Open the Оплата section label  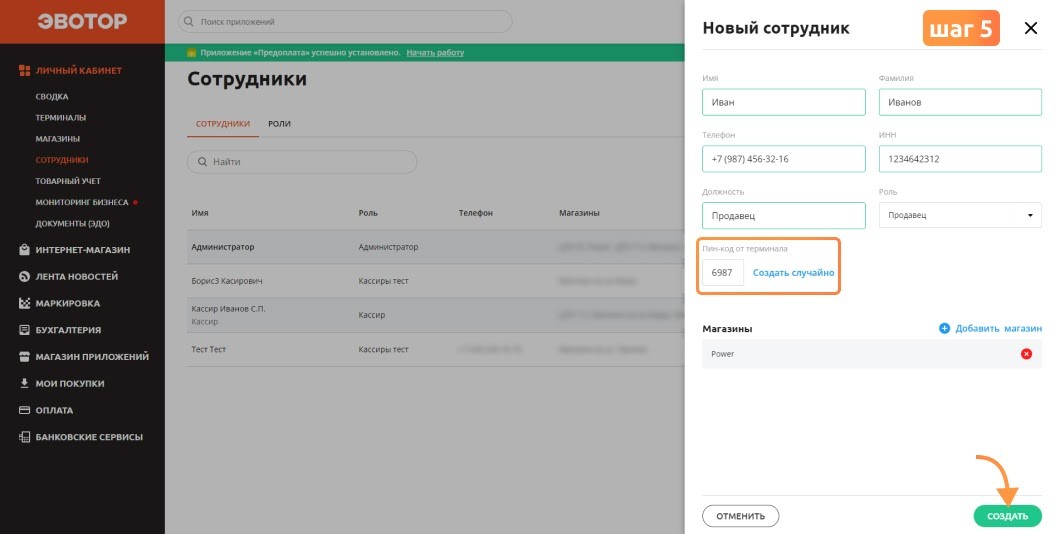[x=54, y=410]
